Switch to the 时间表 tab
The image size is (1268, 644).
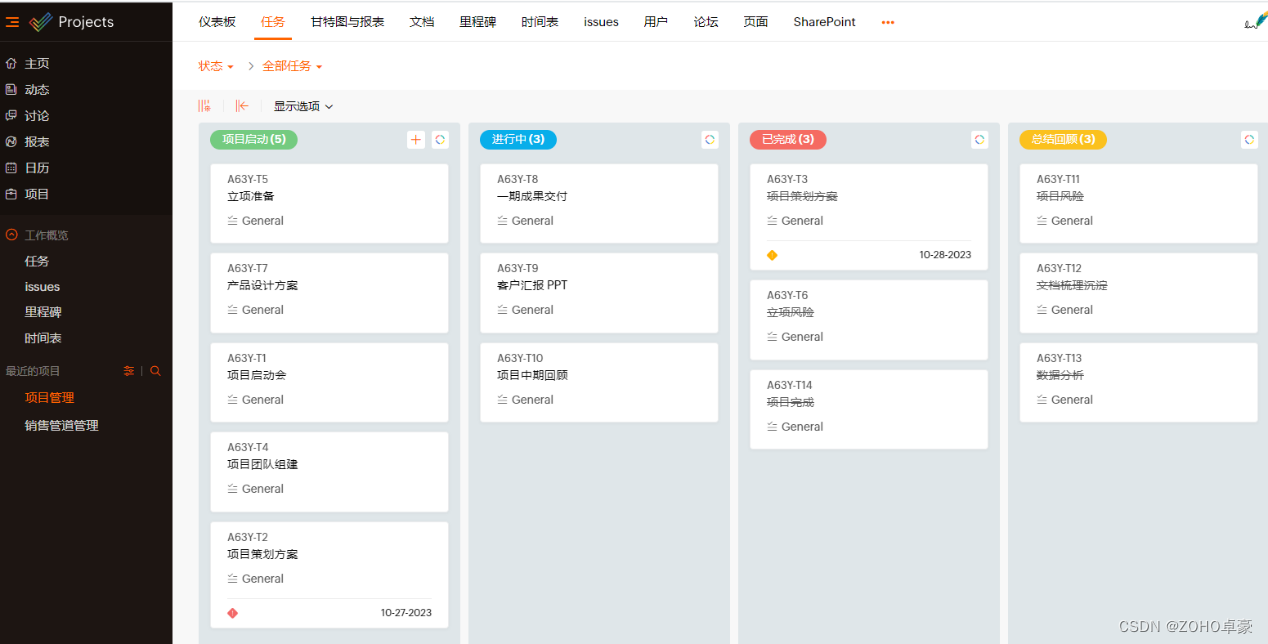(540, 22)
